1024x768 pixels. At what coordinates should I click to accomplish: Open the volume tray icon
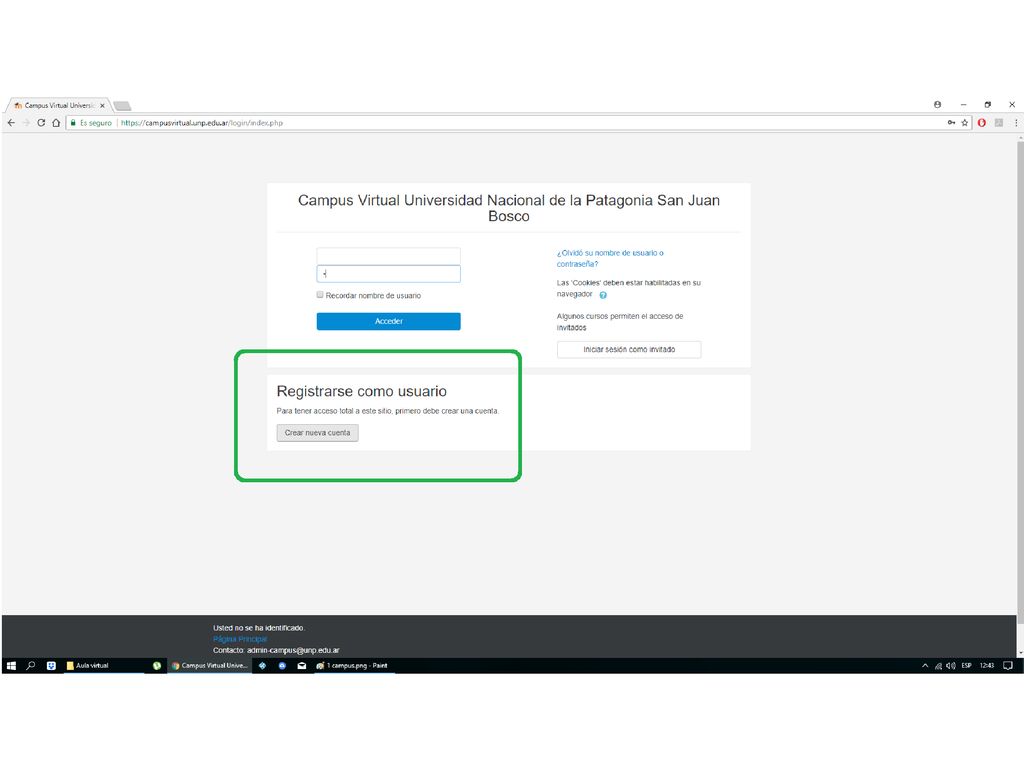click(951, 665)
